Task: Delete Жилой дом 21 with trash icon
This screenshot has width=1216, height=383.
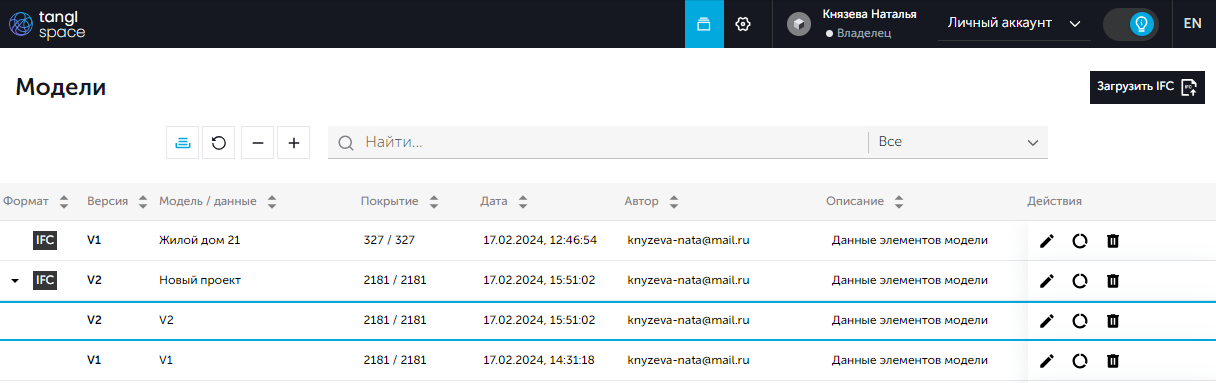Action: click(1112, 241)
